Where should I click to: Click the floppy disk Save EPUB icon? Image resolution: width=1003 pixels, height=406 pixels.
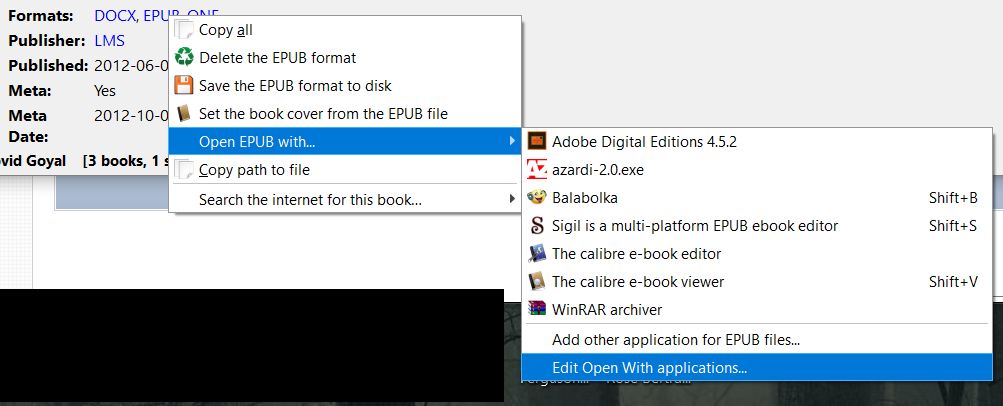click(x=184, y=86)
